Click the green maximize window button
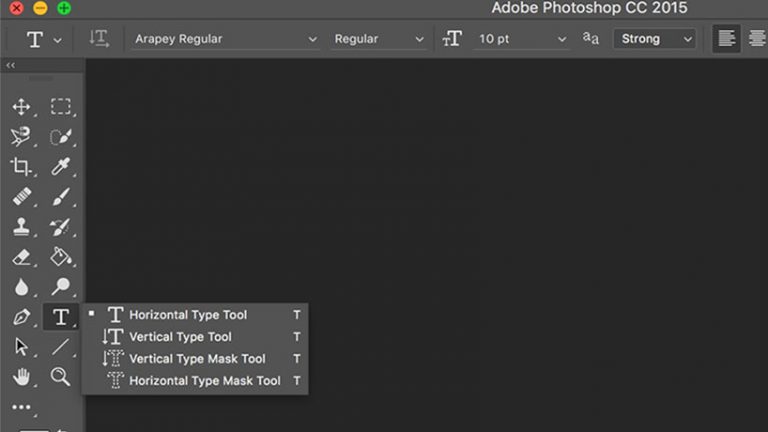 tap(64, 8)
